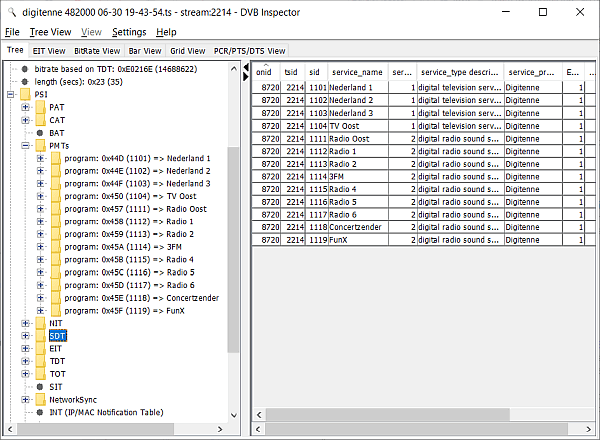Viewport: 600px width, 440px height.
Task: Click the CAT folder icon
Action: click(41, 120)
